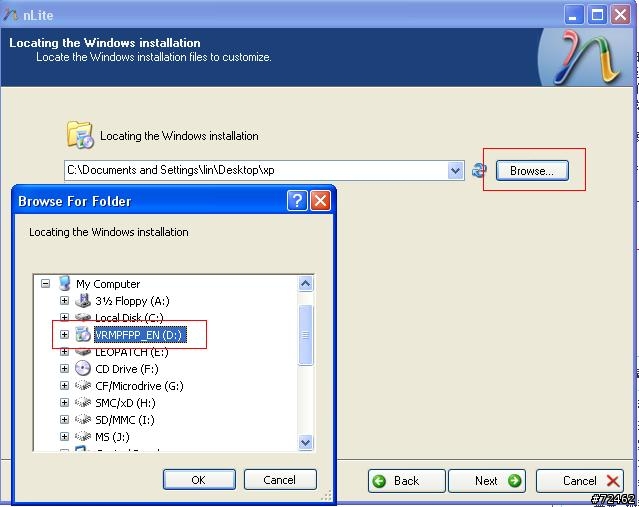The height and width of the screenshot is (507, 639).
Task: Select MS (J:) label
Action: click(112, 437)
